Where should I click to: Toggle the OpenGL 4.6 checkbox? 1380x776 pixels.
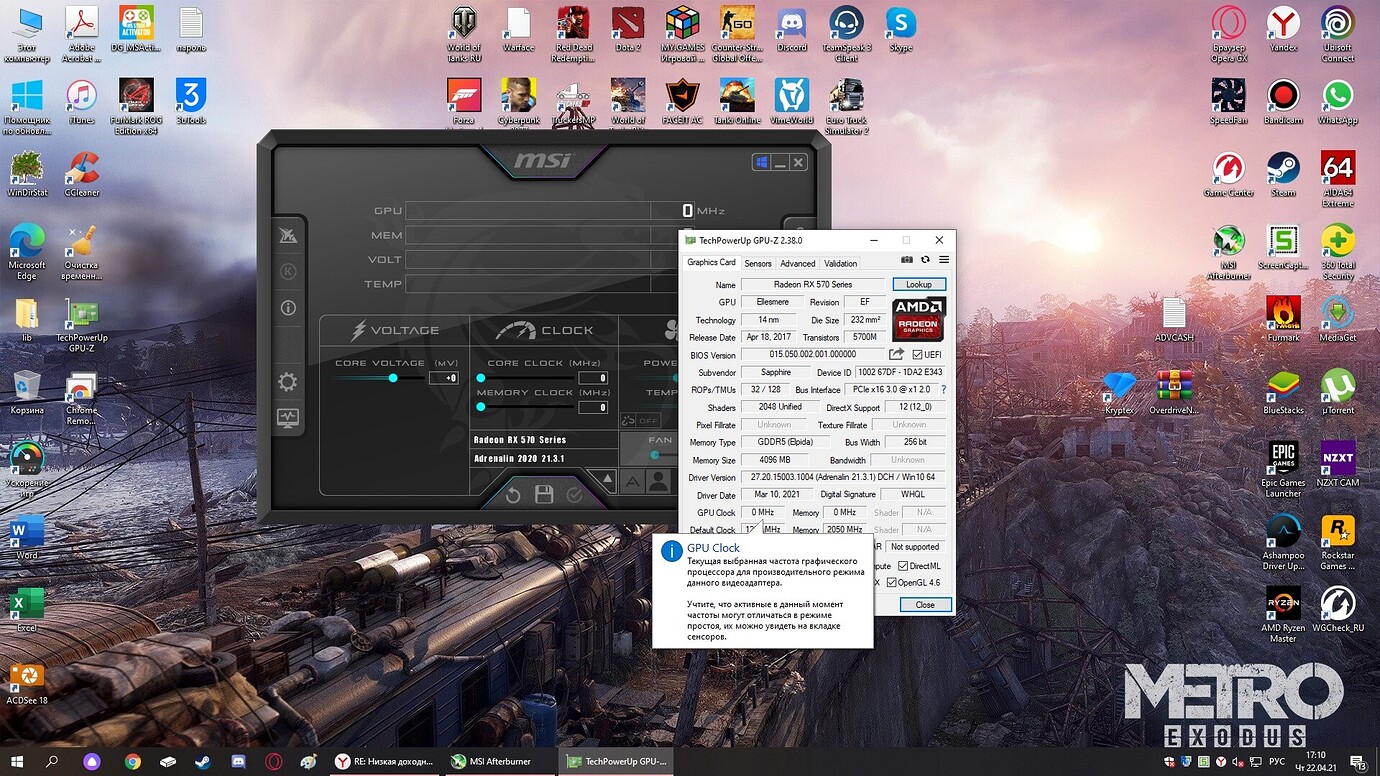point(892,582)
